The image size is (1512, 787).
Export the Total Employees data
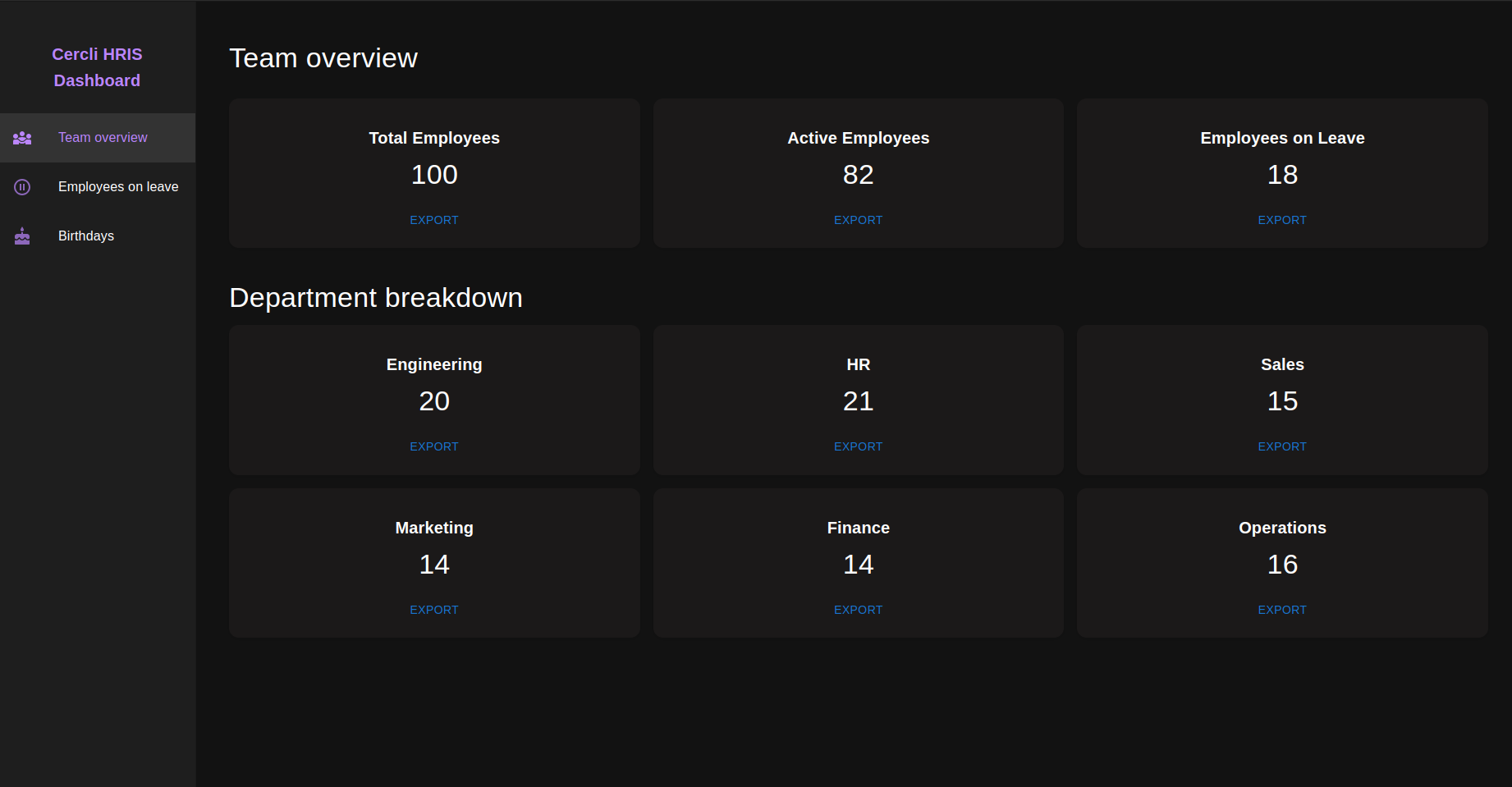click(x=433, y=219)
